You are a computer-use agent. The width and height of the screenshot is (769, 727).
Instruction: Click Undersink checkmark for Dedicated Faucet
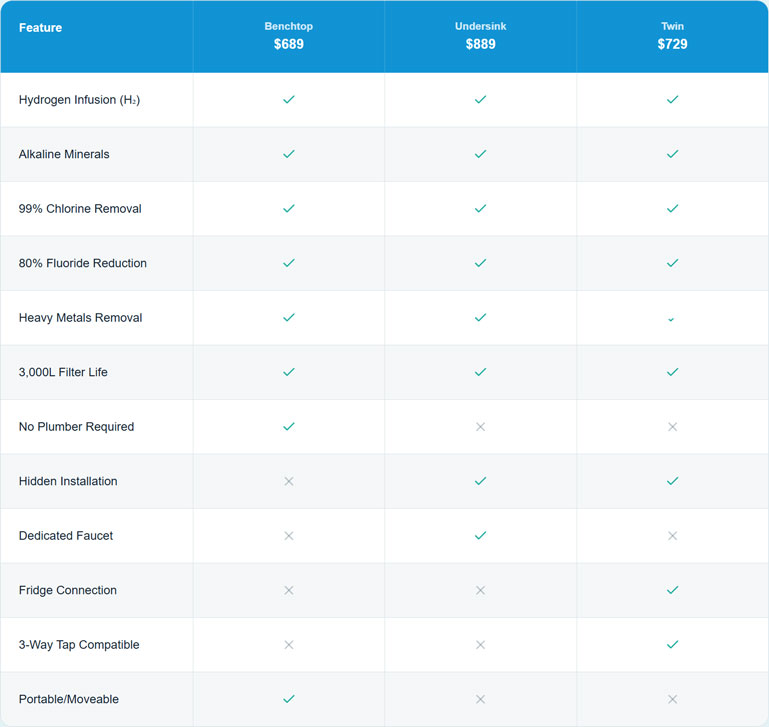tap(480, 536)
